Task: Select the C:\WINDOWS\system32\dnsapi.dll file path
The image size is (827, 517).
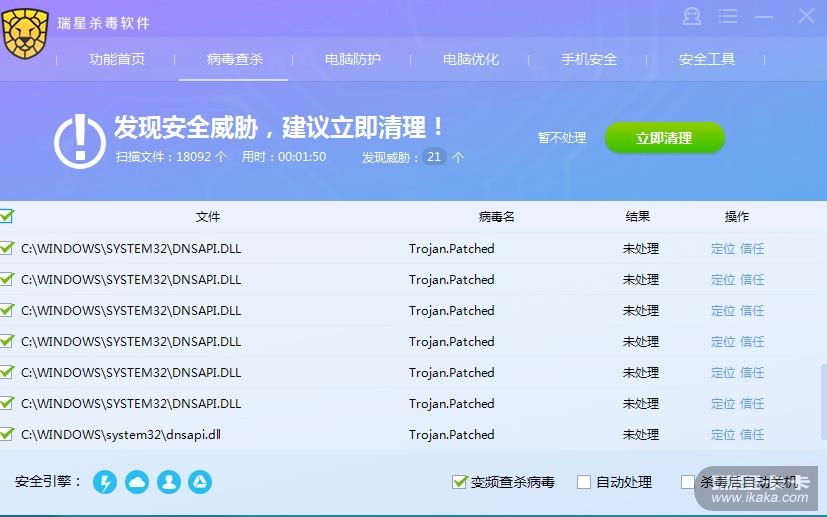Action: (121, 435)
